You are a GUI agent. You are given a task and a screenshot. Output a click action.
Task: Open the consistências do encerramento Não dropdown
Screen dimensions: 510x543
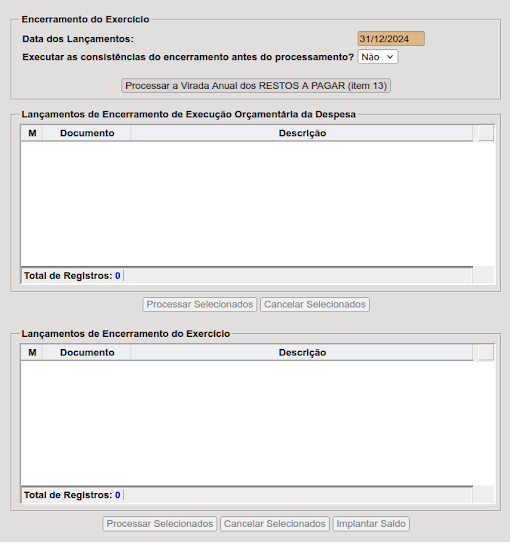tap(378, 57)
